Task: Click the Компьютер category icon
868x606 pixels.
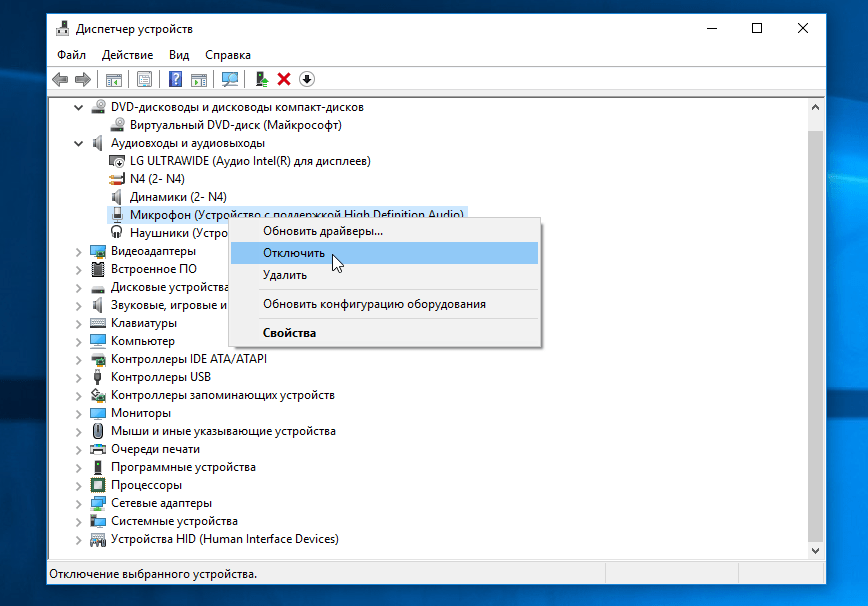Action: (x=98, y=341)
